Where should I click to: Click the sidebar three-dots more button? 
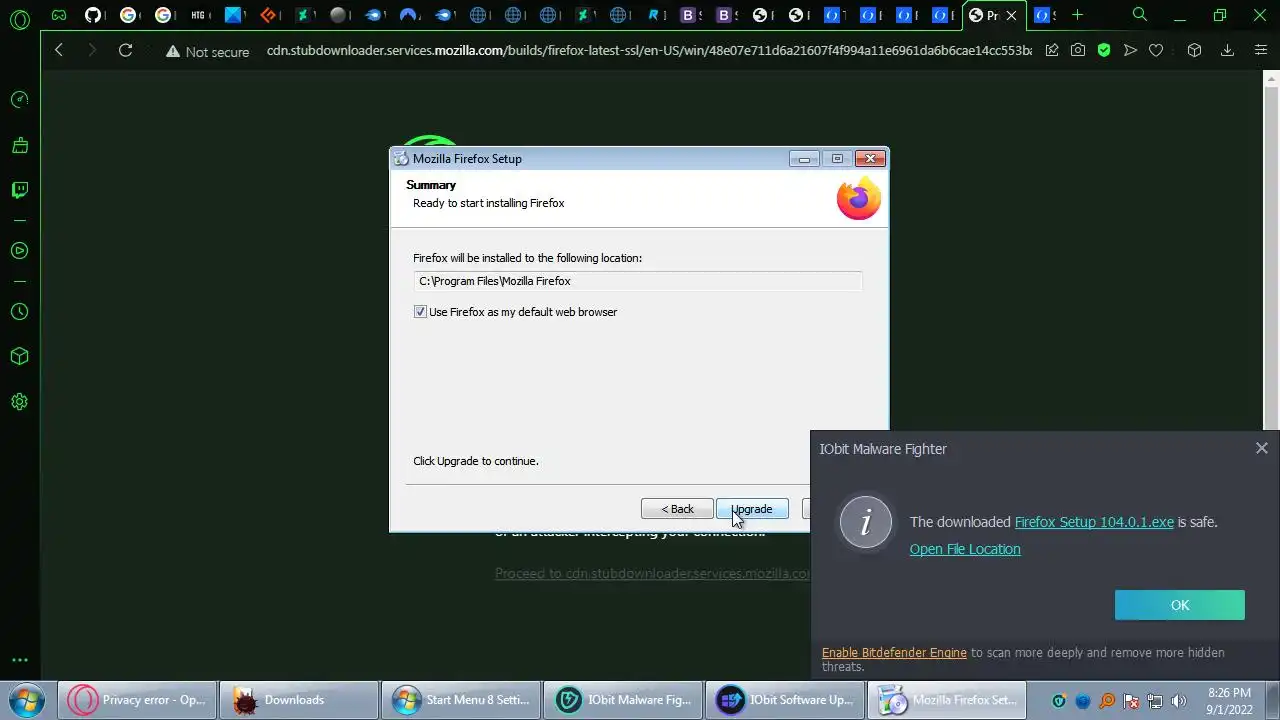(19, 660)
